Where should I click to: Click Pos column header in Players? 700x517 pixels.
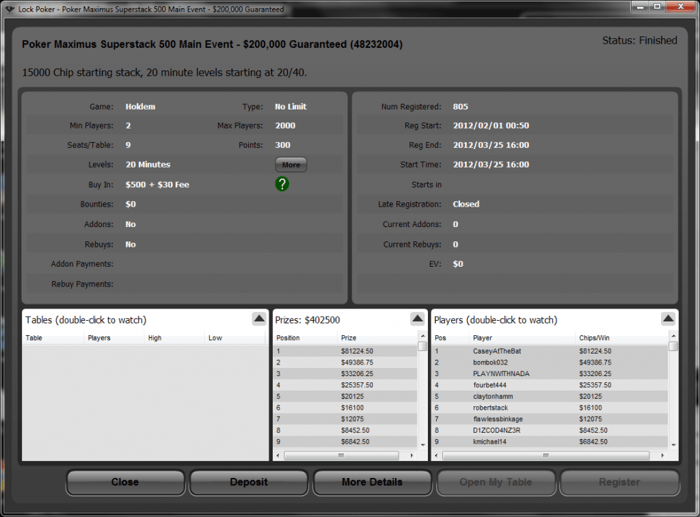tap(451, 338)
